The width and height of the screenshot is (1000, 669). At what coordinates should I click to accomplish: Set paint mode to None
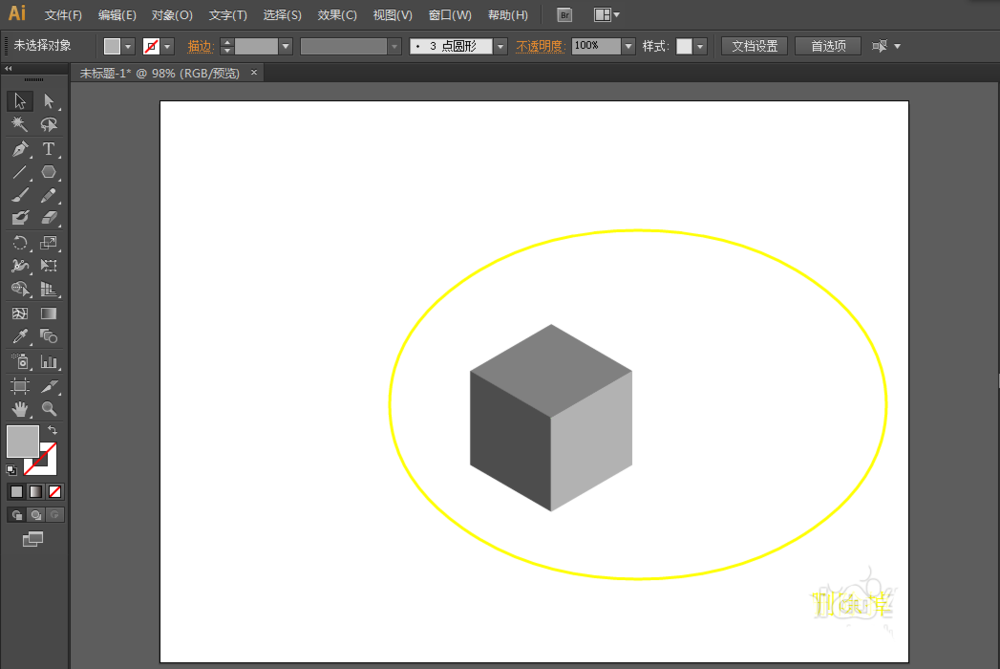tap(55, 492)
